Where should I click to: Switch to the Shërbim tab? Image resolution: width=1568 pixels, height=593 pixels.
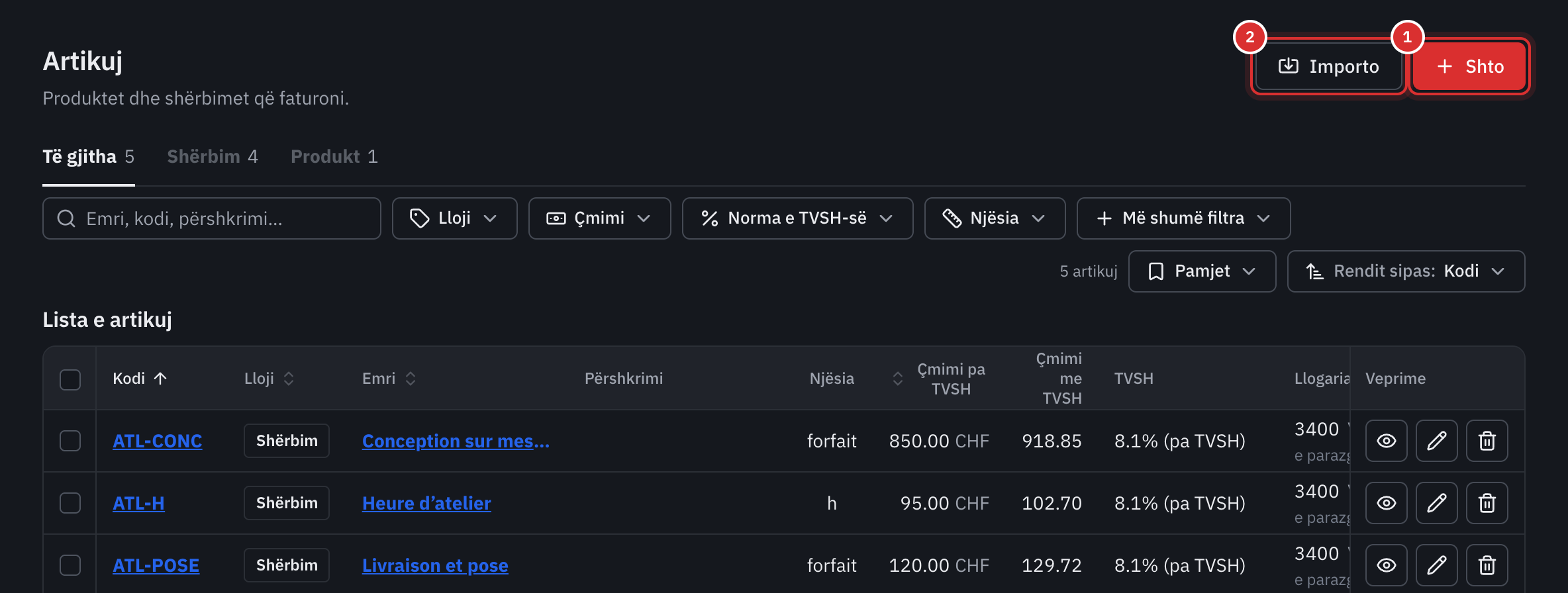pyautogui.click(x=212, y=157)
